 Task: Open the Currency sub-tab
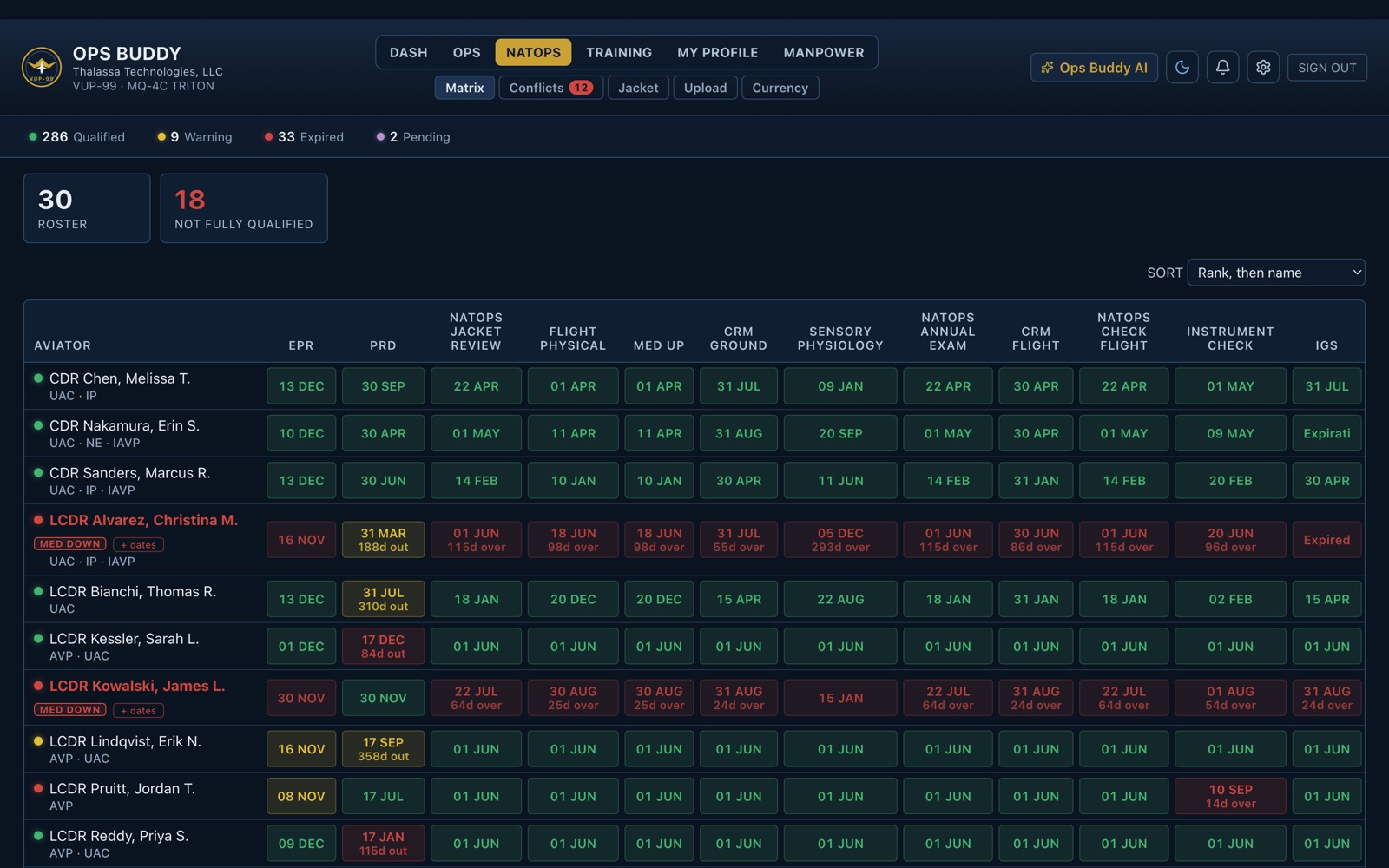(x=780, y=88)
